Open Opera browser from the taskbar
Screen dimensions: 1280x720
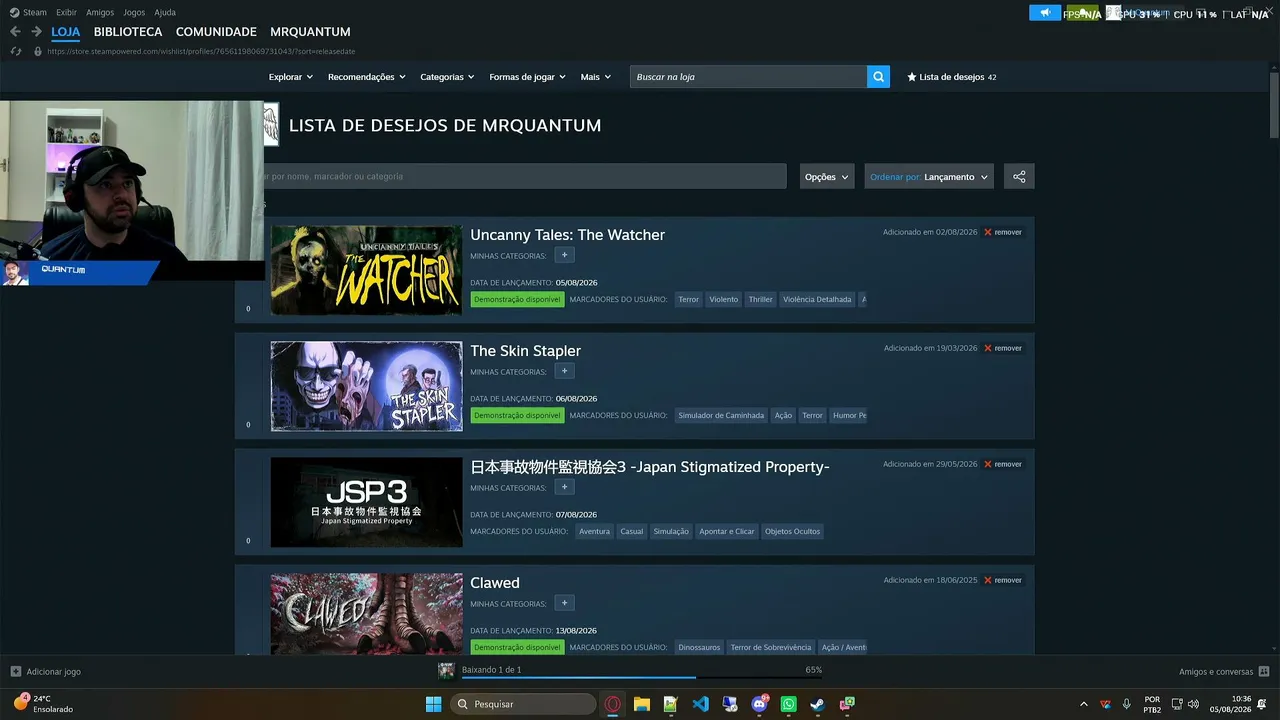(612, 704)
